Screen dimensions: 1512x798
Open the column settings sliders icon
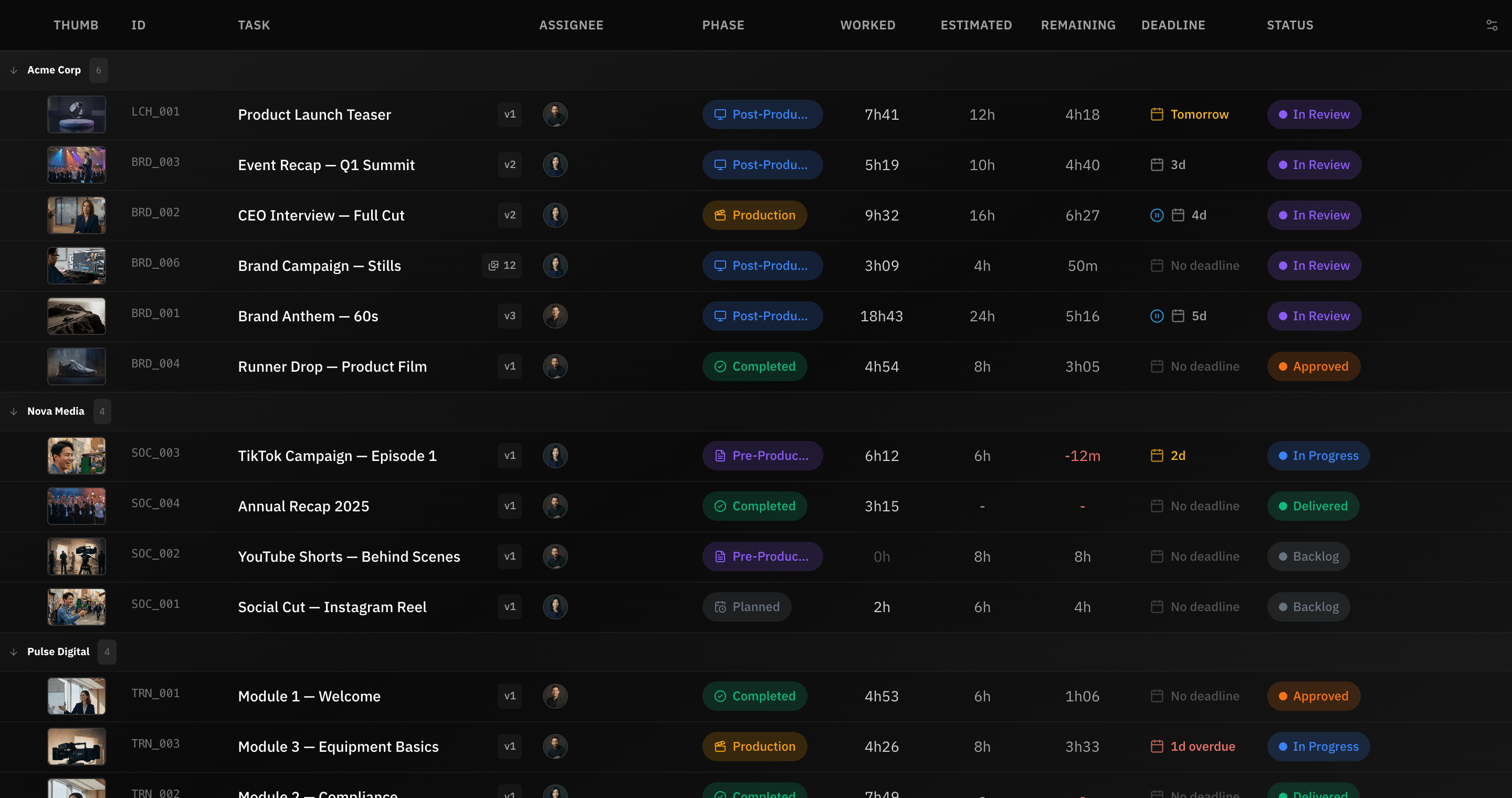coord(1492,25)
